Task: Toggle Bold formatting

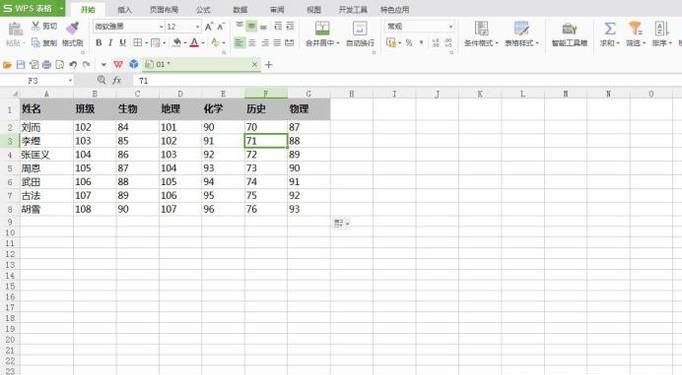Action: point(99,43)
